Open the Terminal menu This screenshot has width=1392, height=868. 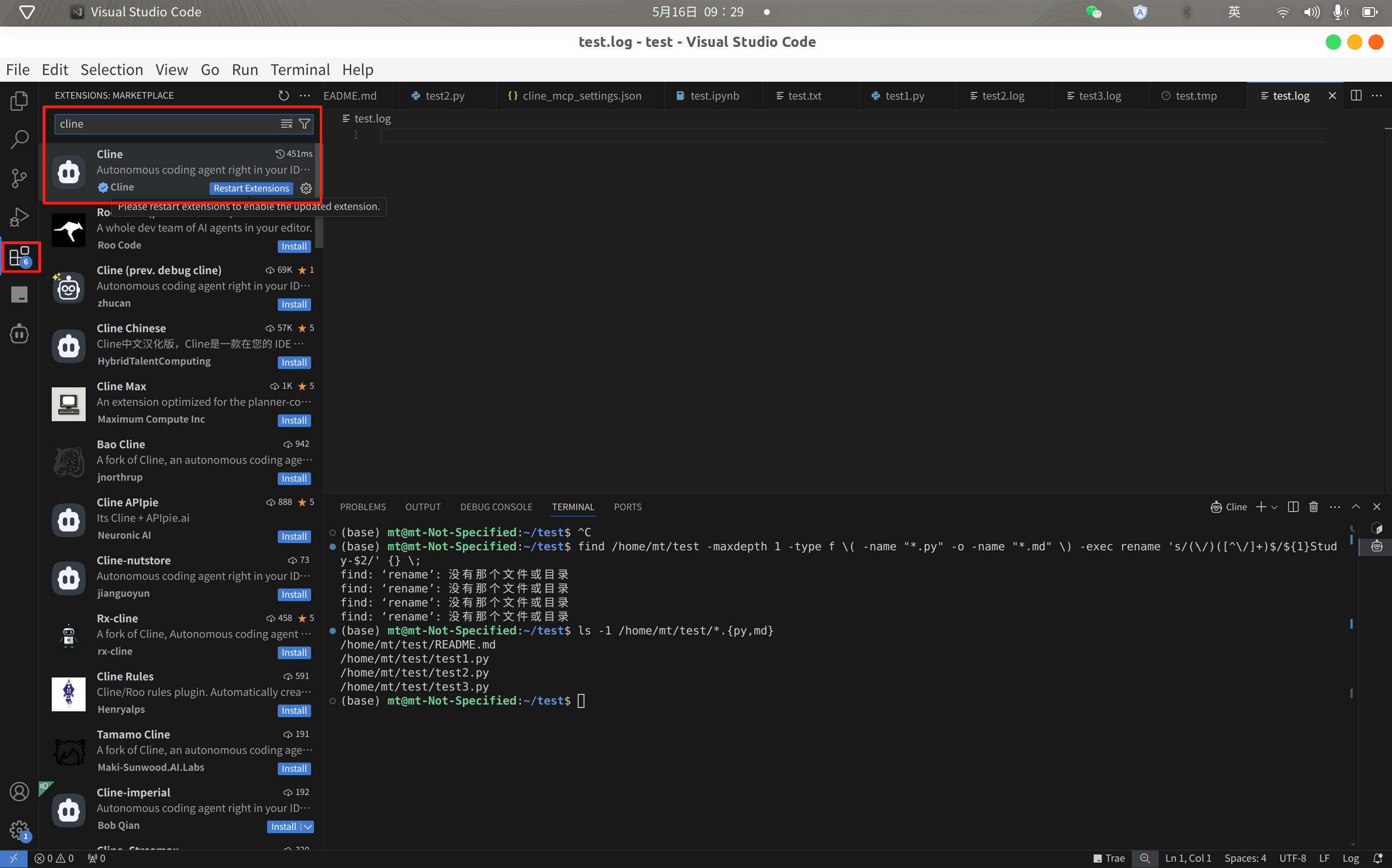click(x=300, y=70)
